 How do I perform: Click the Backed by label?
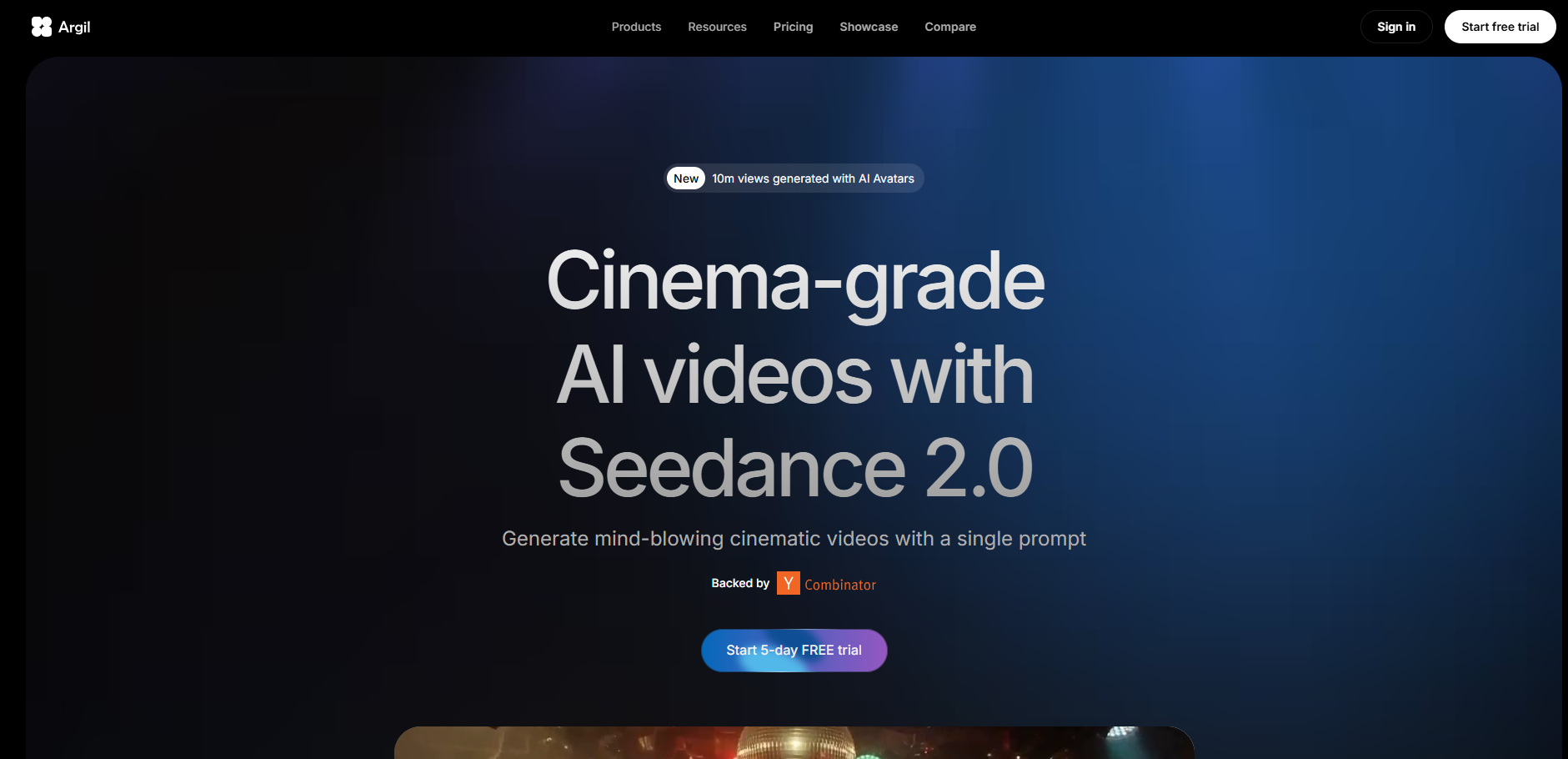point(740,583)
